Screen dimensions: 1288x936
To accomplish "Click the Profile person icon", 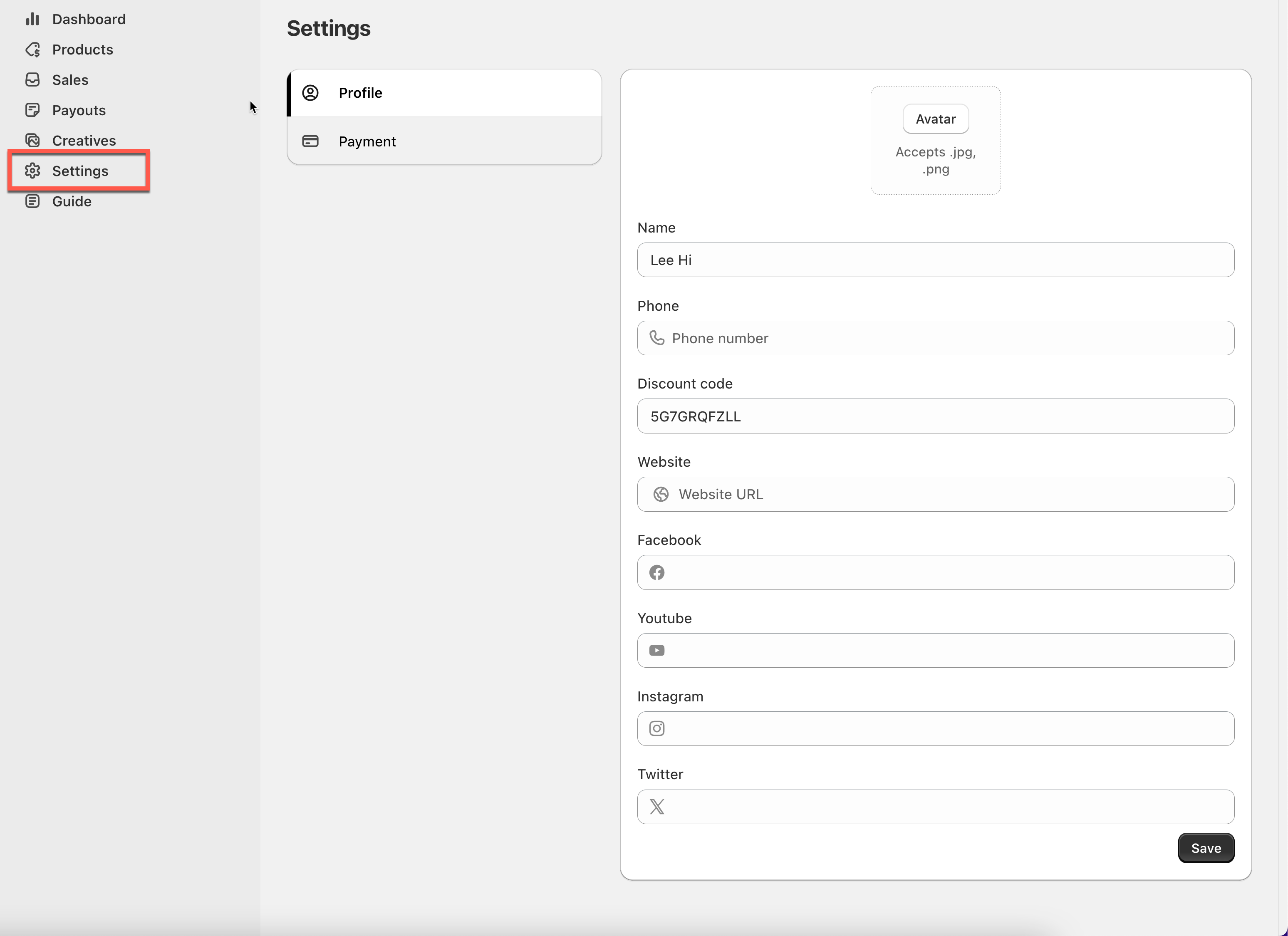I will 310,93.
